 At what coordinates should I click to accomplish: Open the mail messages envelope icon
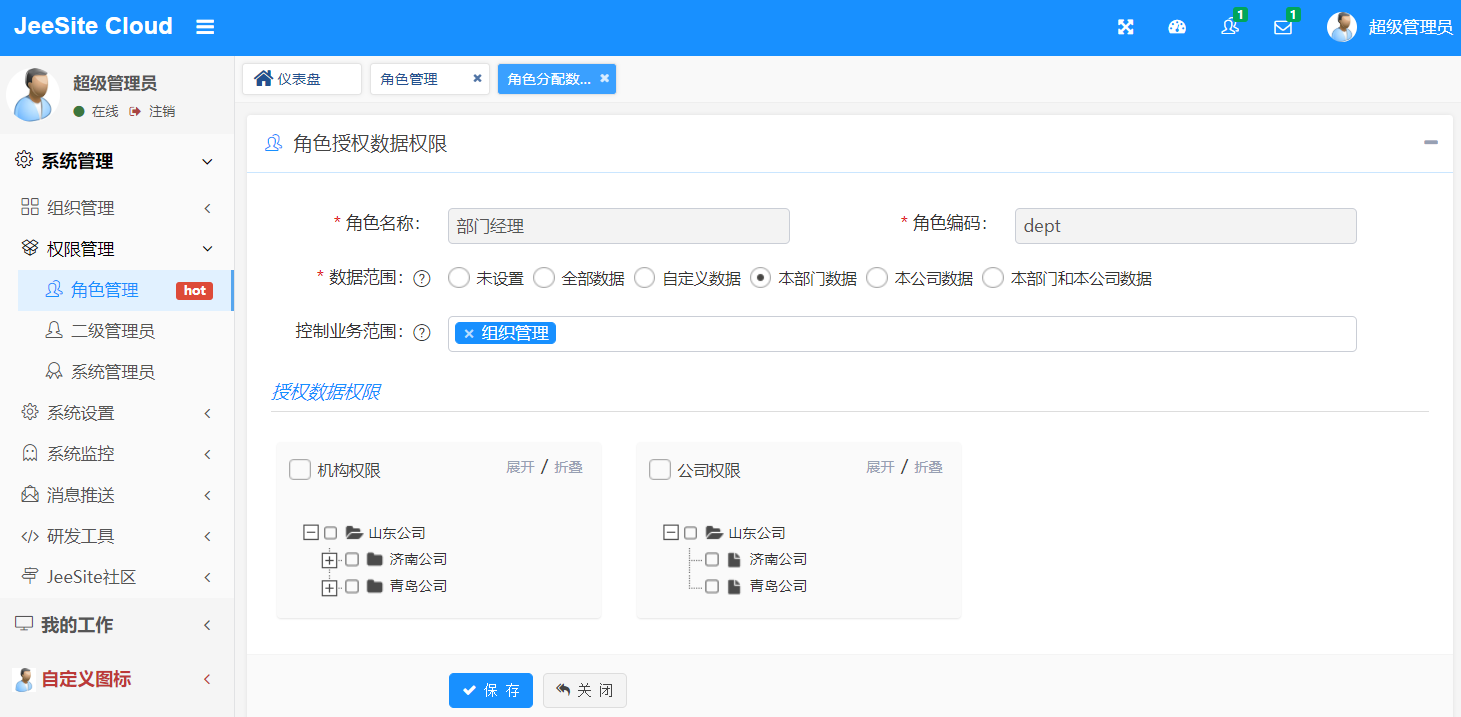(1283, 27)
